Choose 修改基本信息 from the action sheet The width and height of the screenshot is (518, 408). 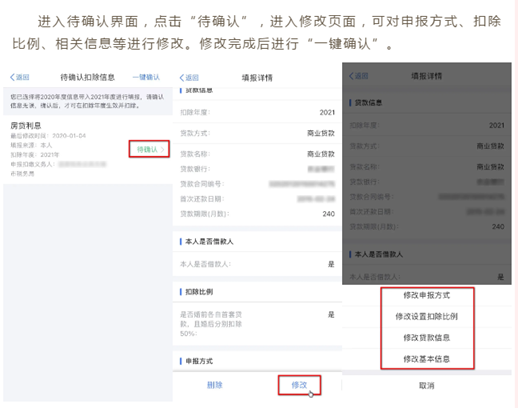point(427,359)
